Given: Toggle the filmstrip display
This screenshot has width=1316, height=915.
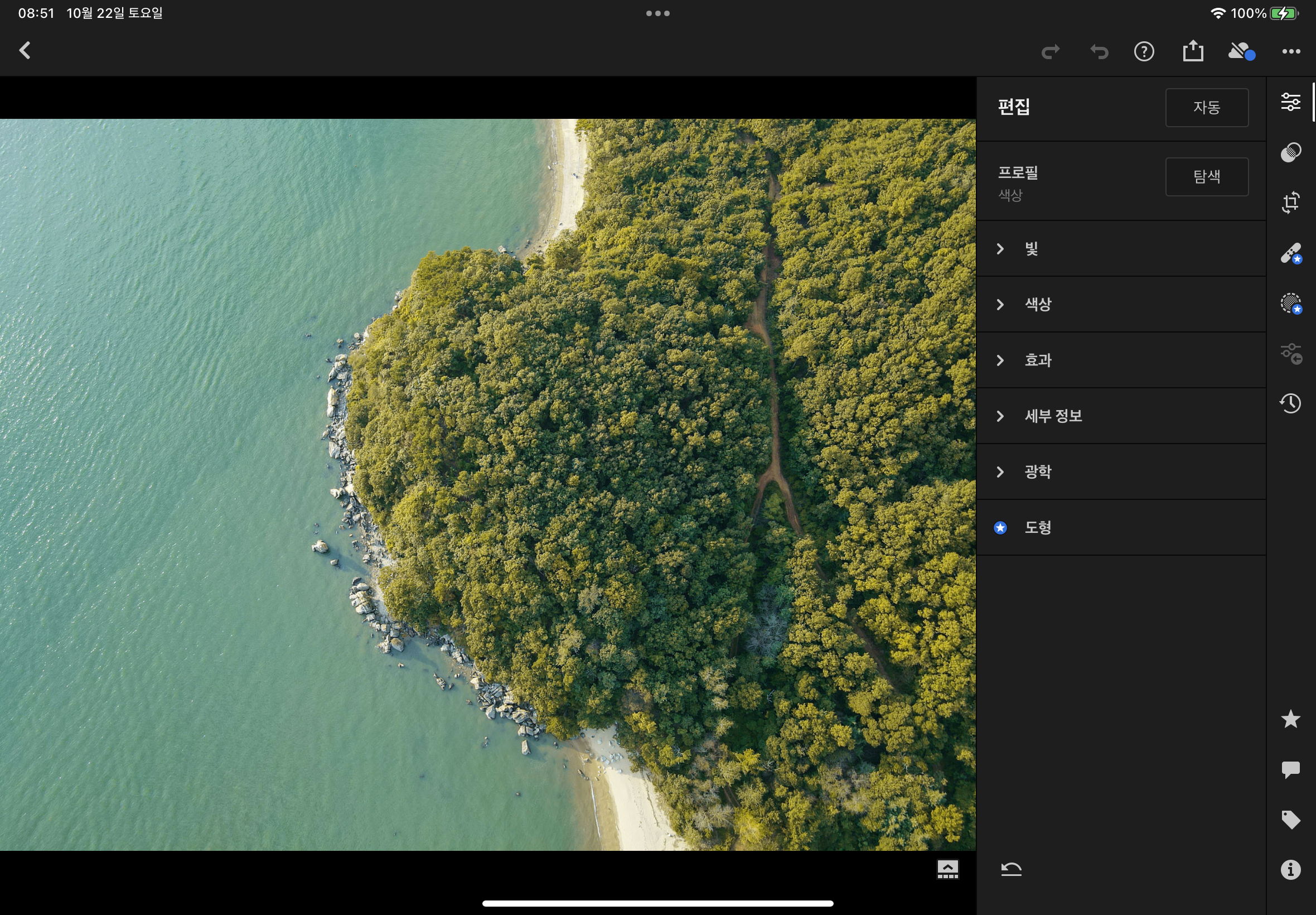Looking at the screenshot, I should point(947,869).
